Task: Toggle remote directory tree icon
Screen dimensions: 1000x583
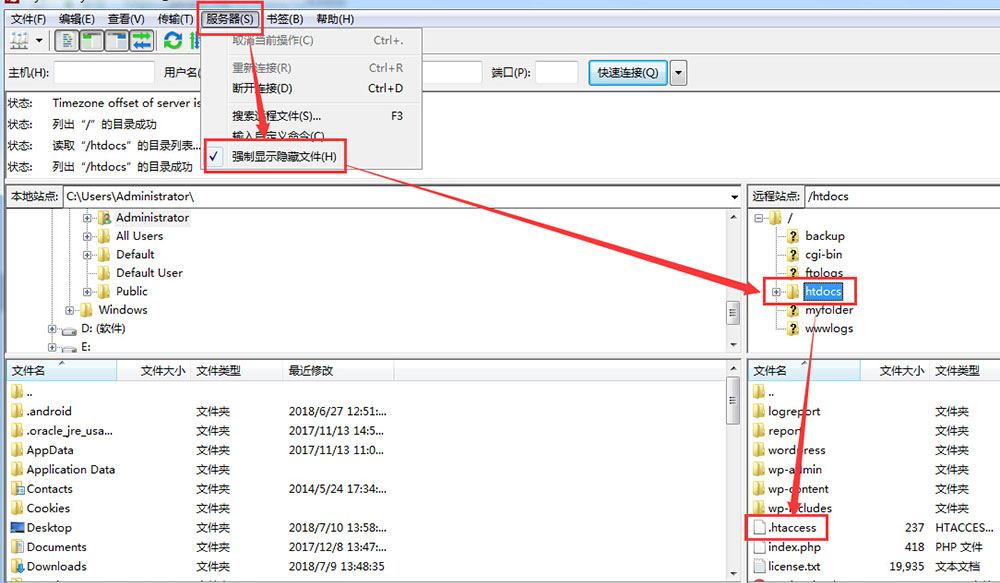Action: (117, 41)
